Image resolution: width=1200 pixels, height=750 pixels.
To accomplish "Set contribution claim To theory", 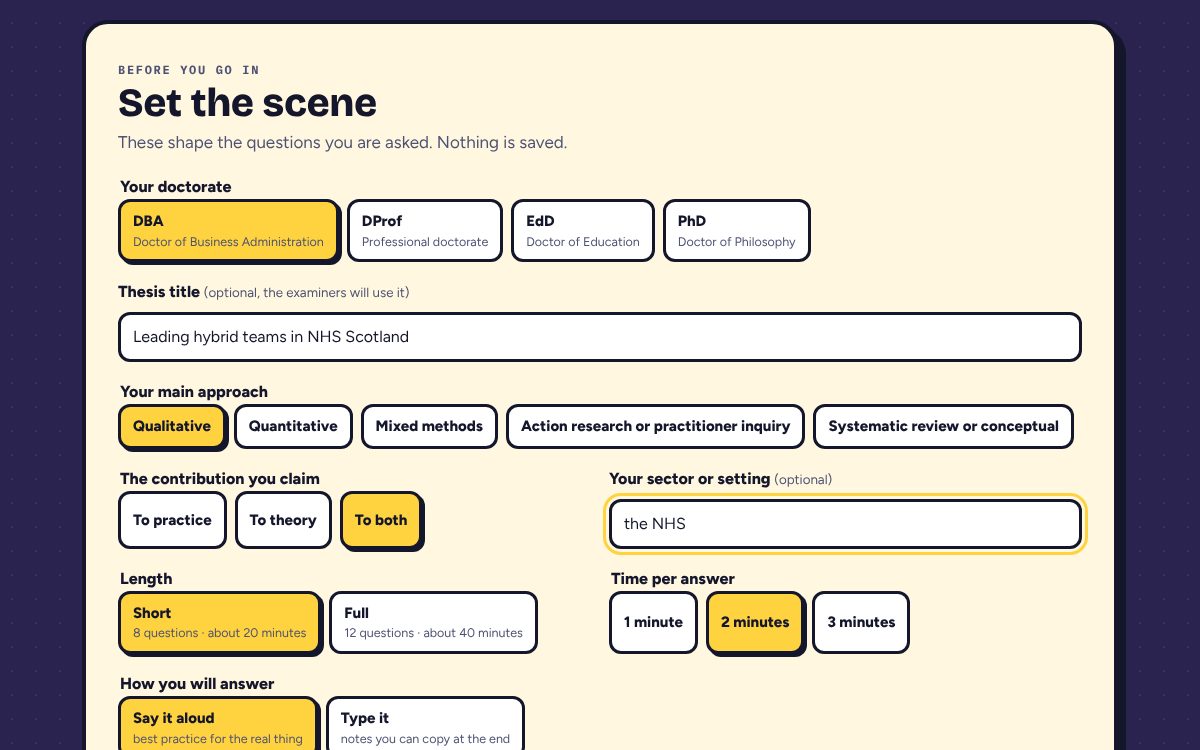I will click(283, 520).
